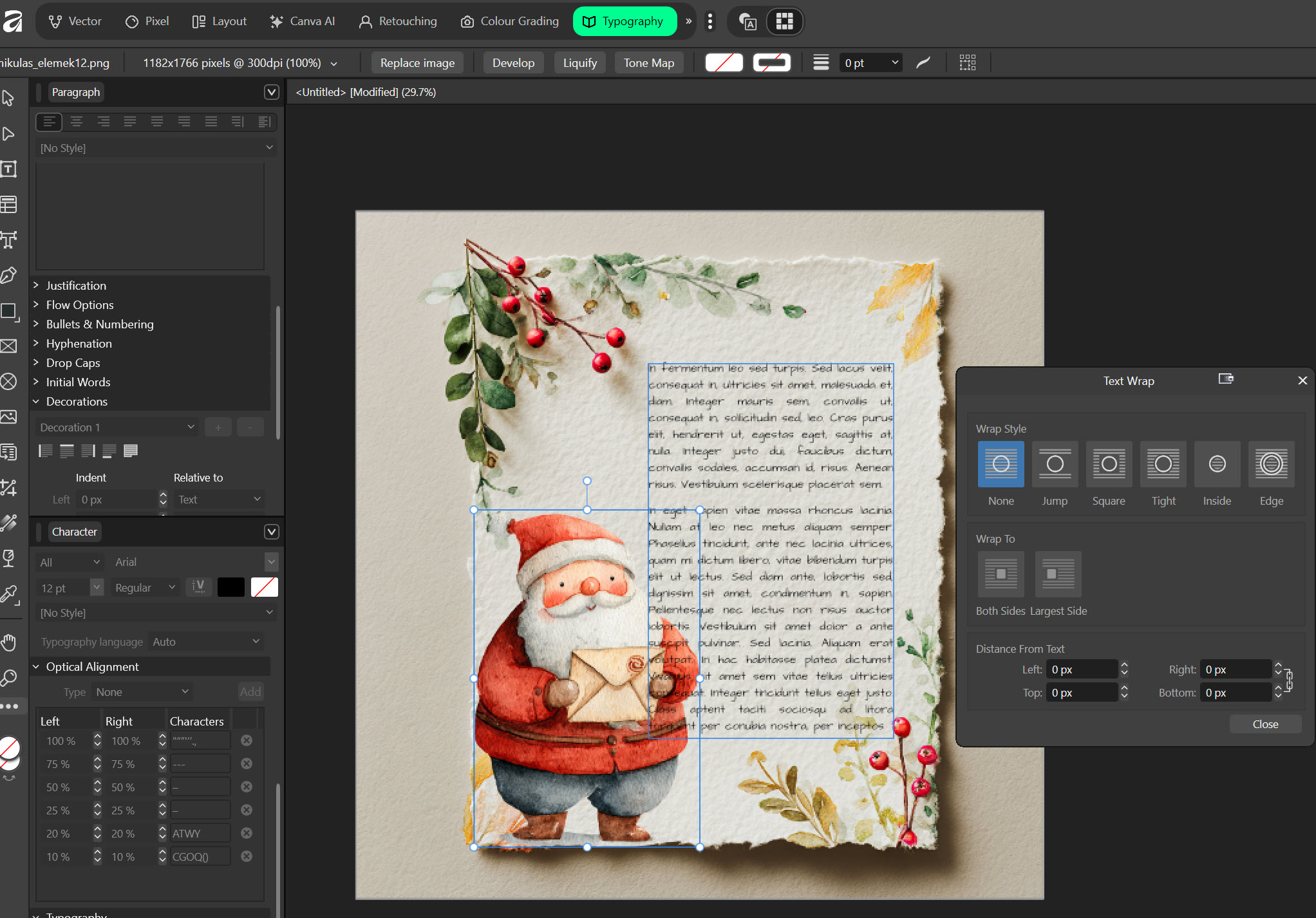Choose the Tight wrap style
1316x918 pixels.
click(1163, 464)
